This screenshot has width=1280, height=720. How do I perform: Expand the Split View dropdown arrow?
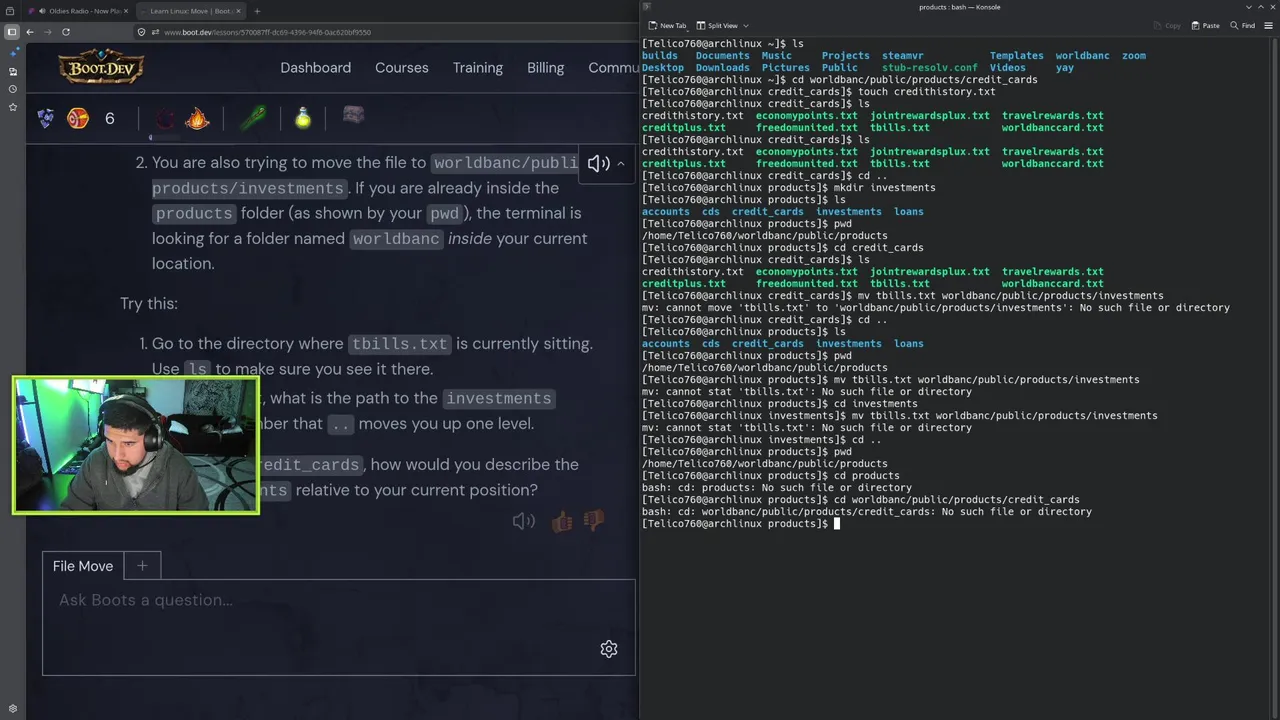(746, 25)
